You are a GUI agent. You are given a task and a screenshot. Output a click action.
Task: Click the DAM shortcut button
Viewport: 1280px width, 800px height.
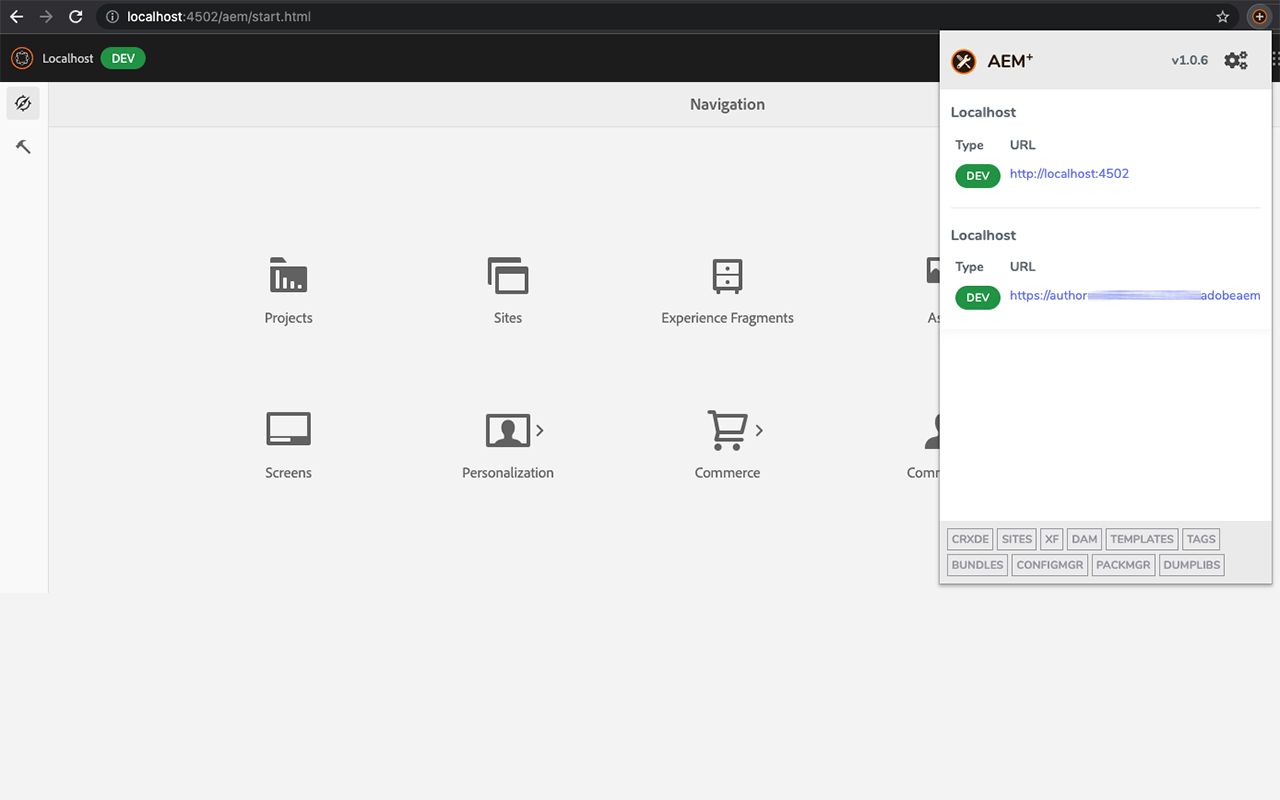coord(1084,539)
